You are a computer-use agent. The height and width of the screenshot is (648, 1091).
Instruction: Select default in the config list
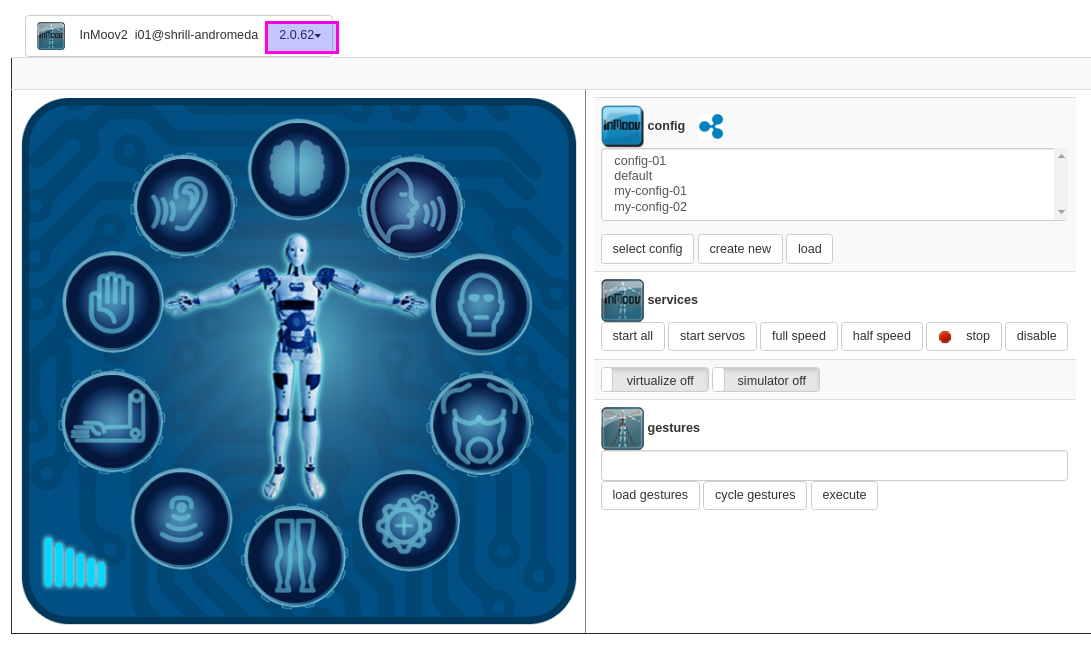click(633, 176)
